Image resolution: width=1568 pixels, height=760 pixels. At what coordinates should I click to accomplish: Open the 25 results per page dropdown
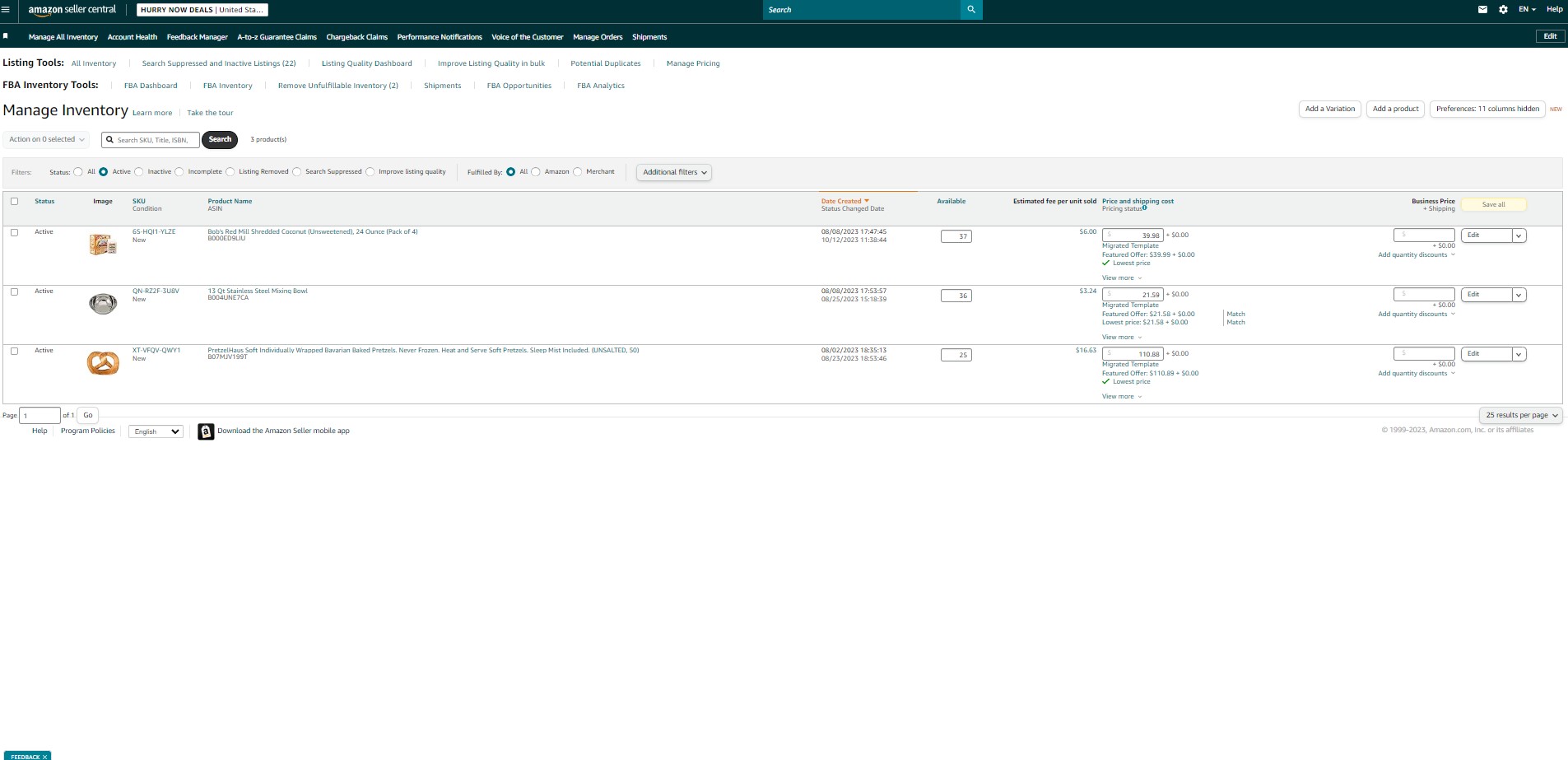1521,415
